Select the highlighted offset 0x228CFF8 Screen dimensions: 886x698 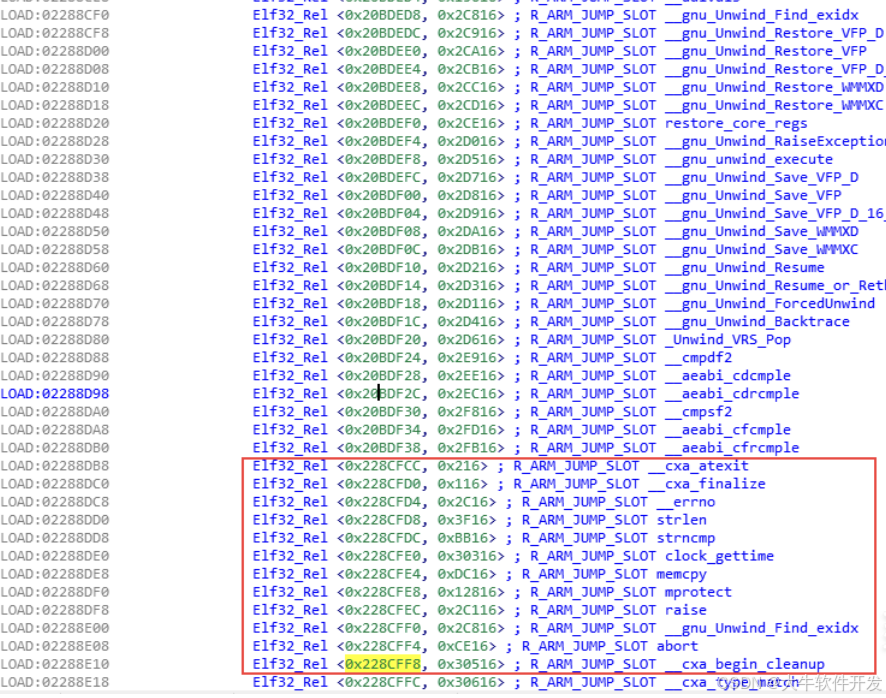383,664
